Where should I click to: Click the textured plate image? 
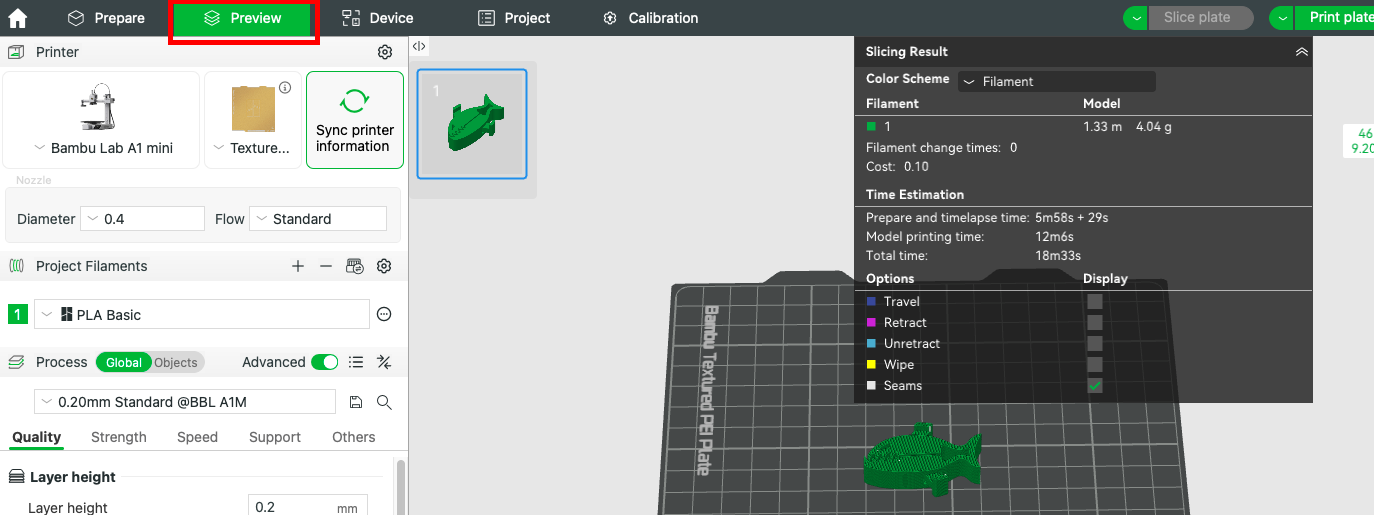pos(253,109)
